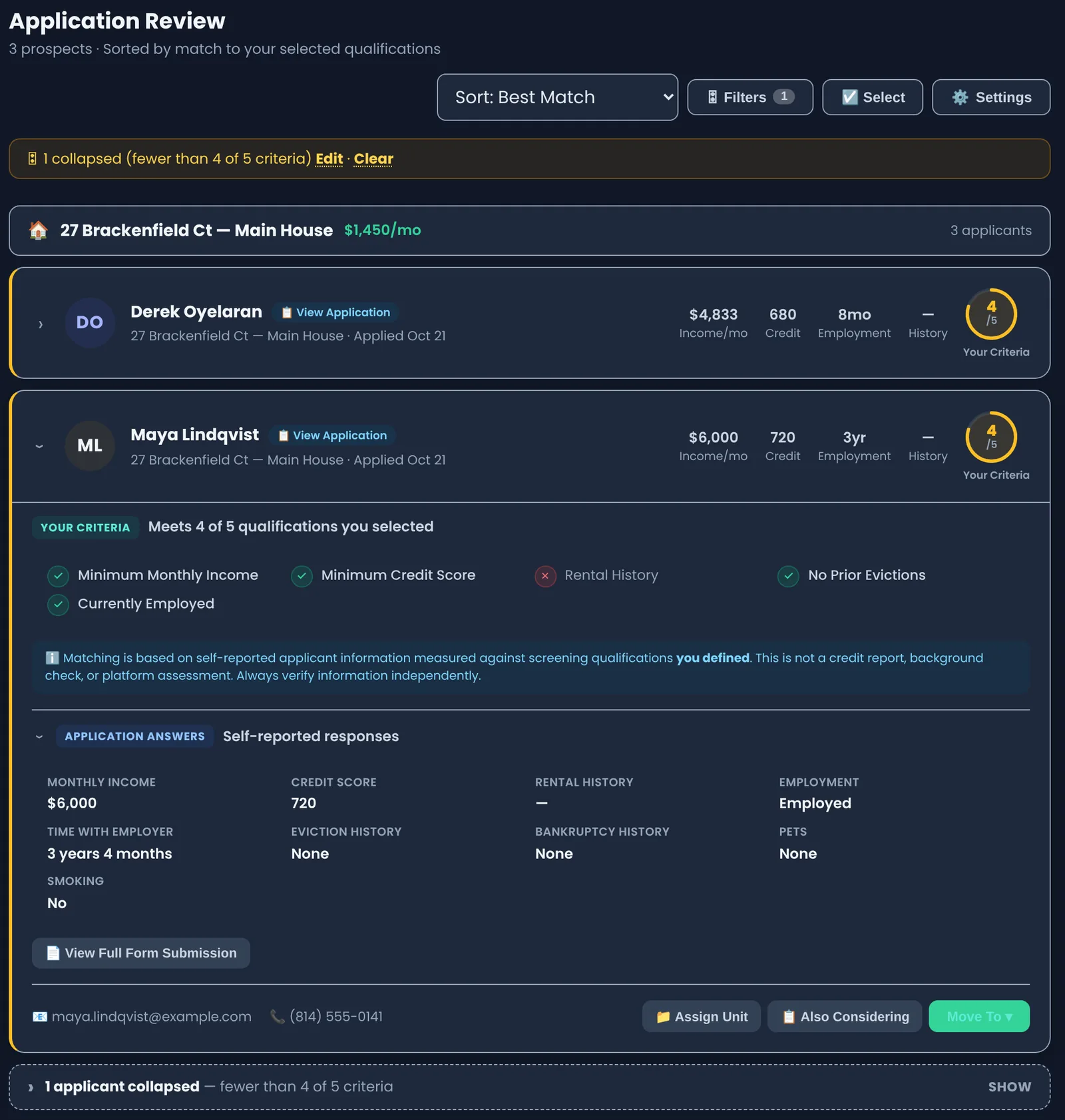1065x1120 pixels.
Task: Click the maya.lindqvist@example.com email address
Action: click(151, 1017)
